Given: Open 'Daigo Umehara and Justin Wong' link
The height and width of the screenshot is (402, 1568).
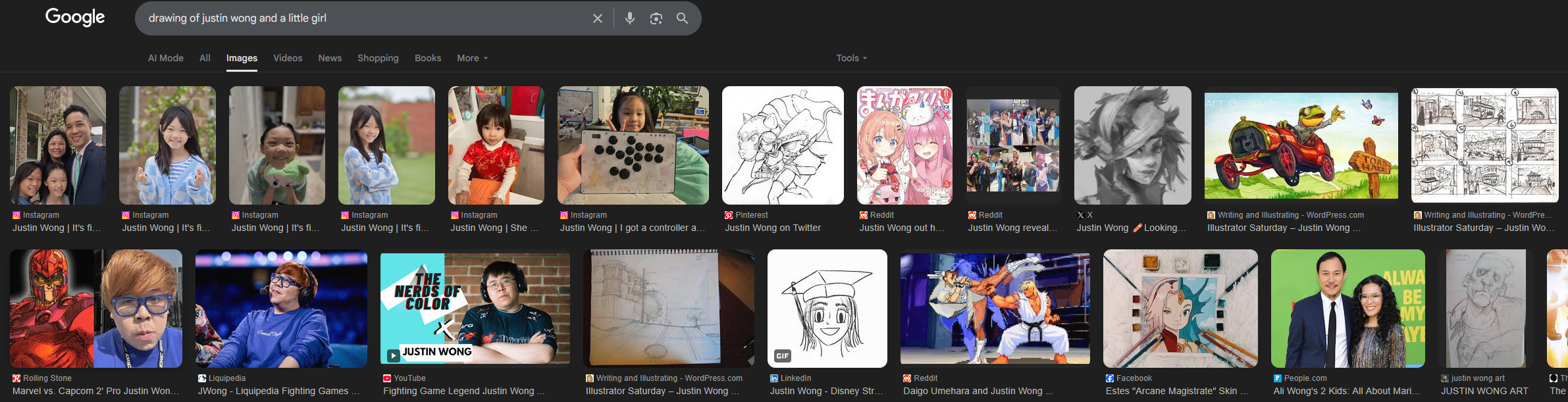Looking at the screenshot, I should 978,391.
